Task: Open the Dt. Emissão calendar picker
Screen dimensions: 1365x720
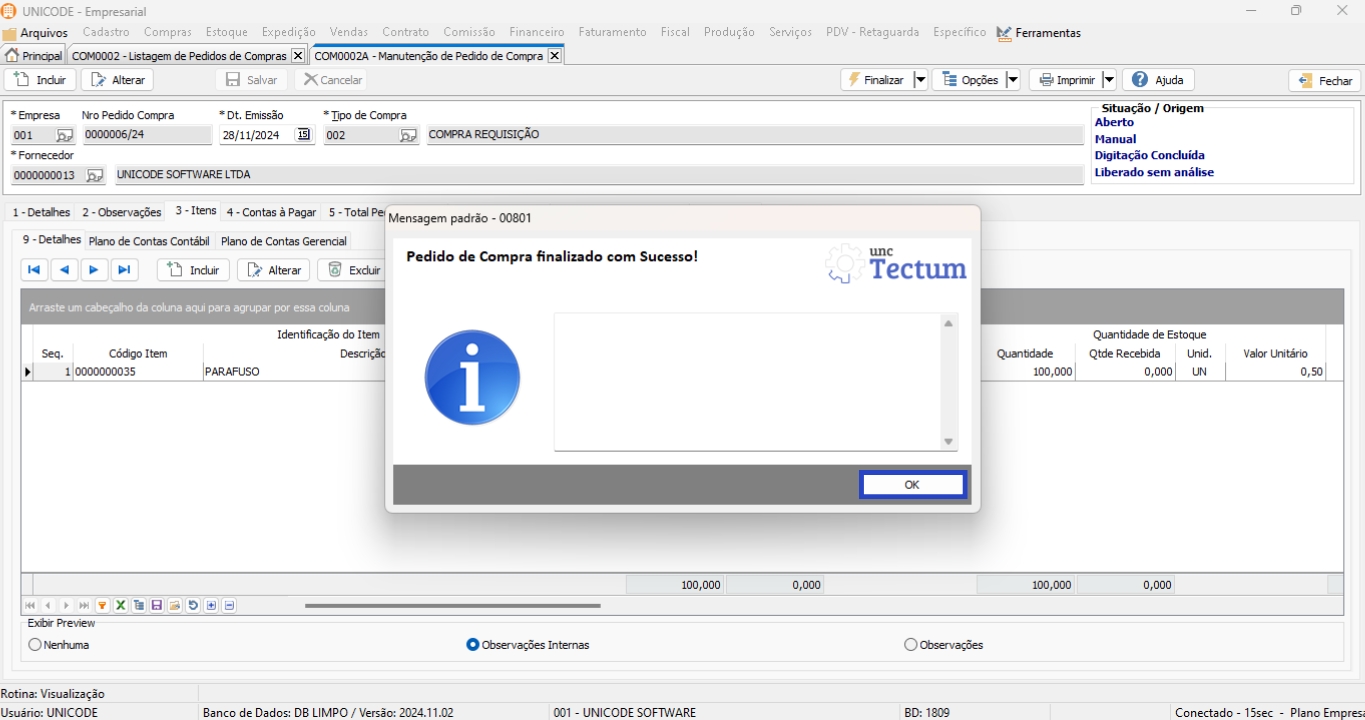Action: (x=304, y=135)
